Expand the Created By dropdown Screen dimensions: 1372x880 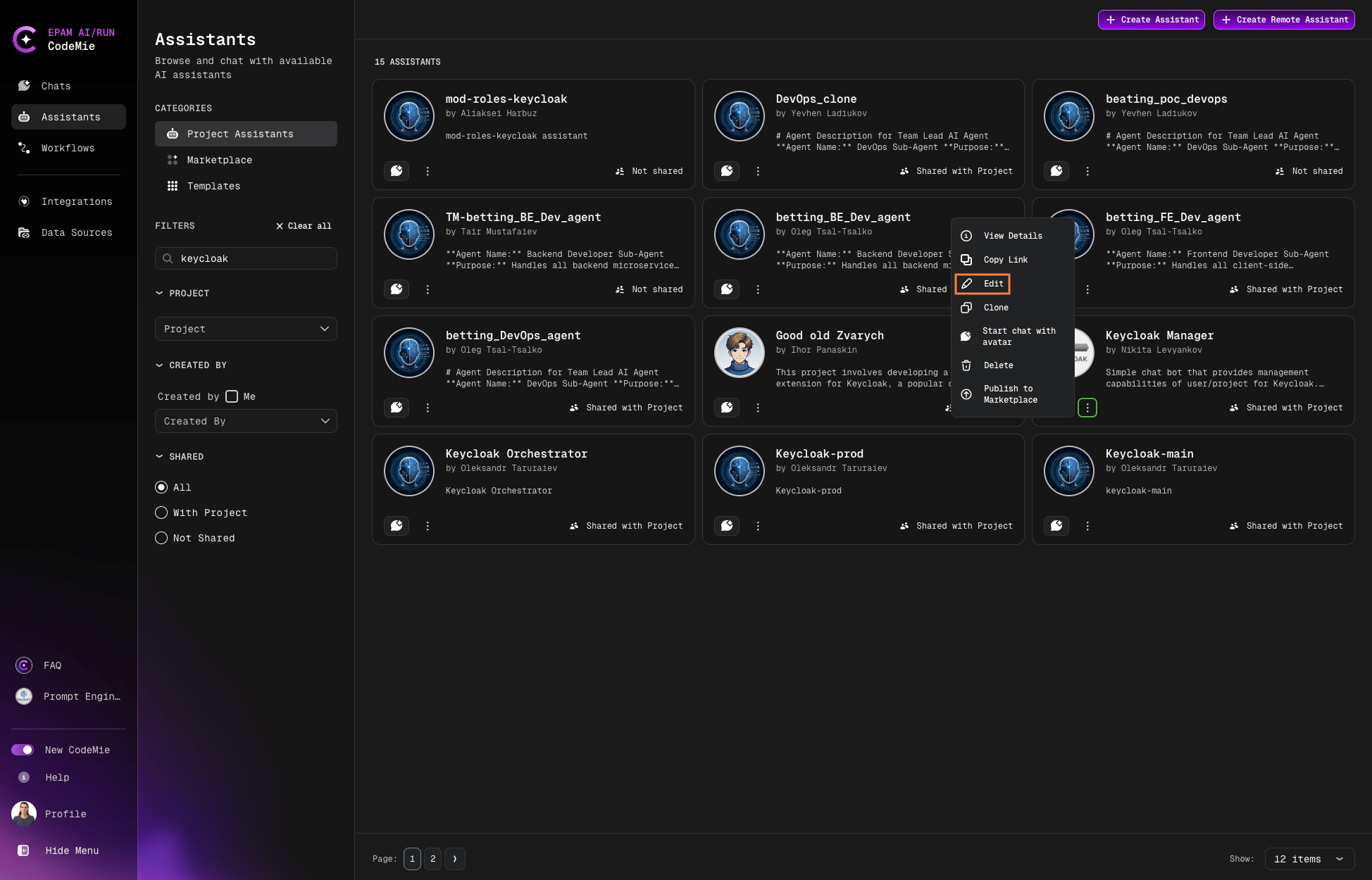click(x=246, y=421)
